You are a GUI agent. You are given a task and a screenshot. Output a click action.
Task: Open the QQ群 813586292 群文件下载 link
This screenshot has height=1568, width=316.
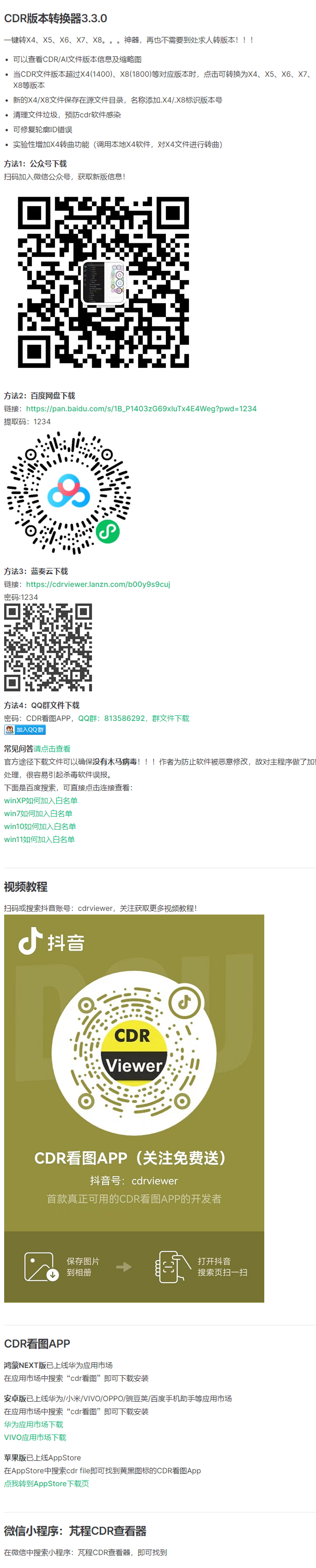coord(133,718)
